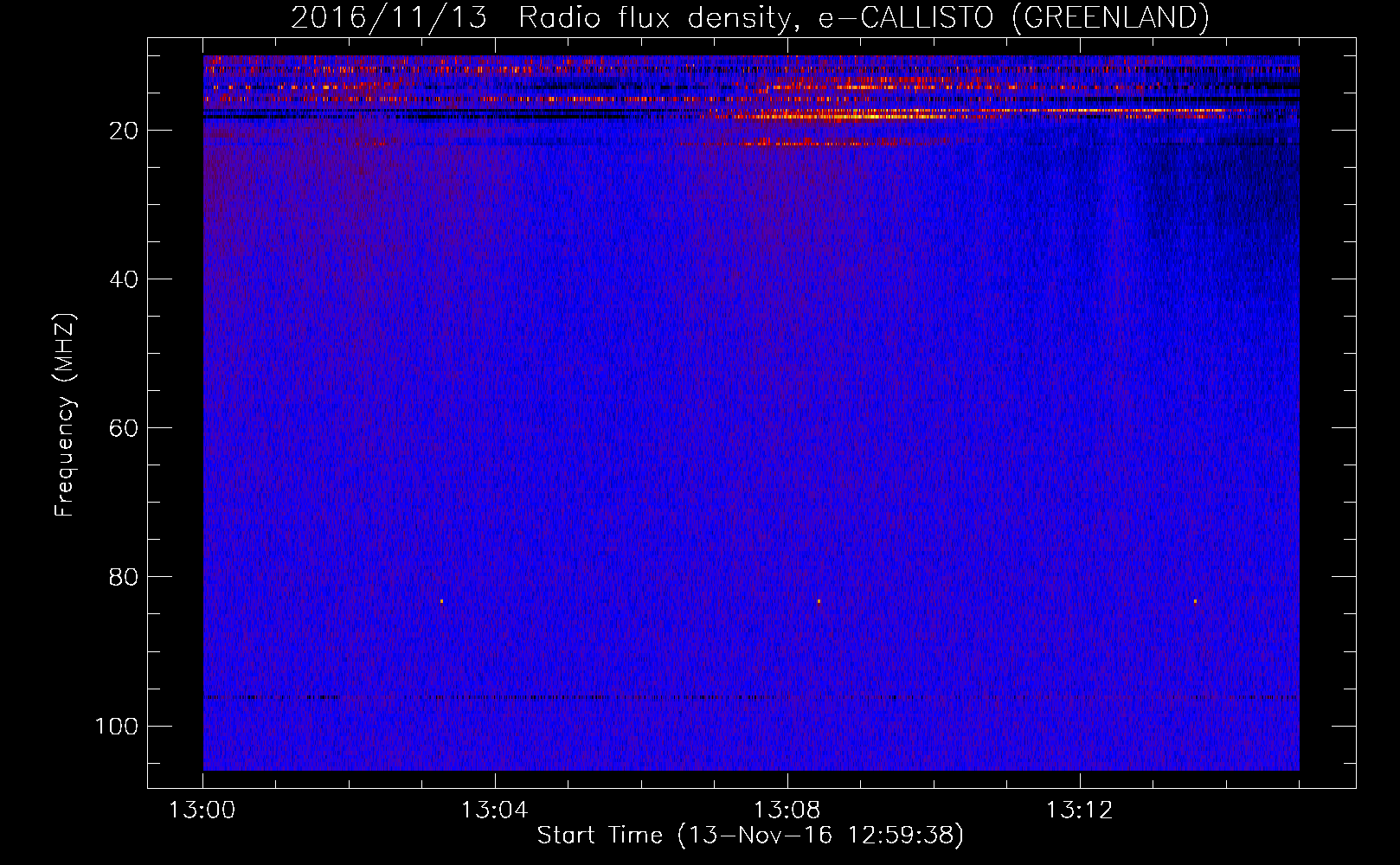
Task: Click the orange dot near 13:03 below 80 MHz
Action: [x=441, y=601]
